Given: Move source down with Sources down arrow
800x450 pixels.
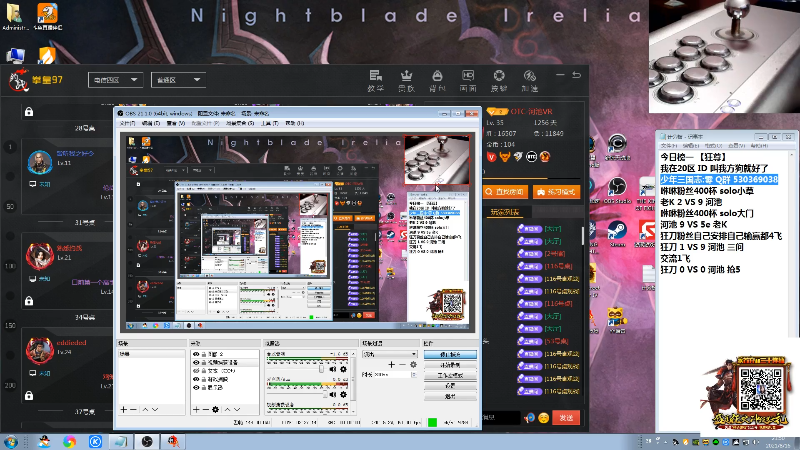Looking at the screenshot, I should (x=237, y=409).
